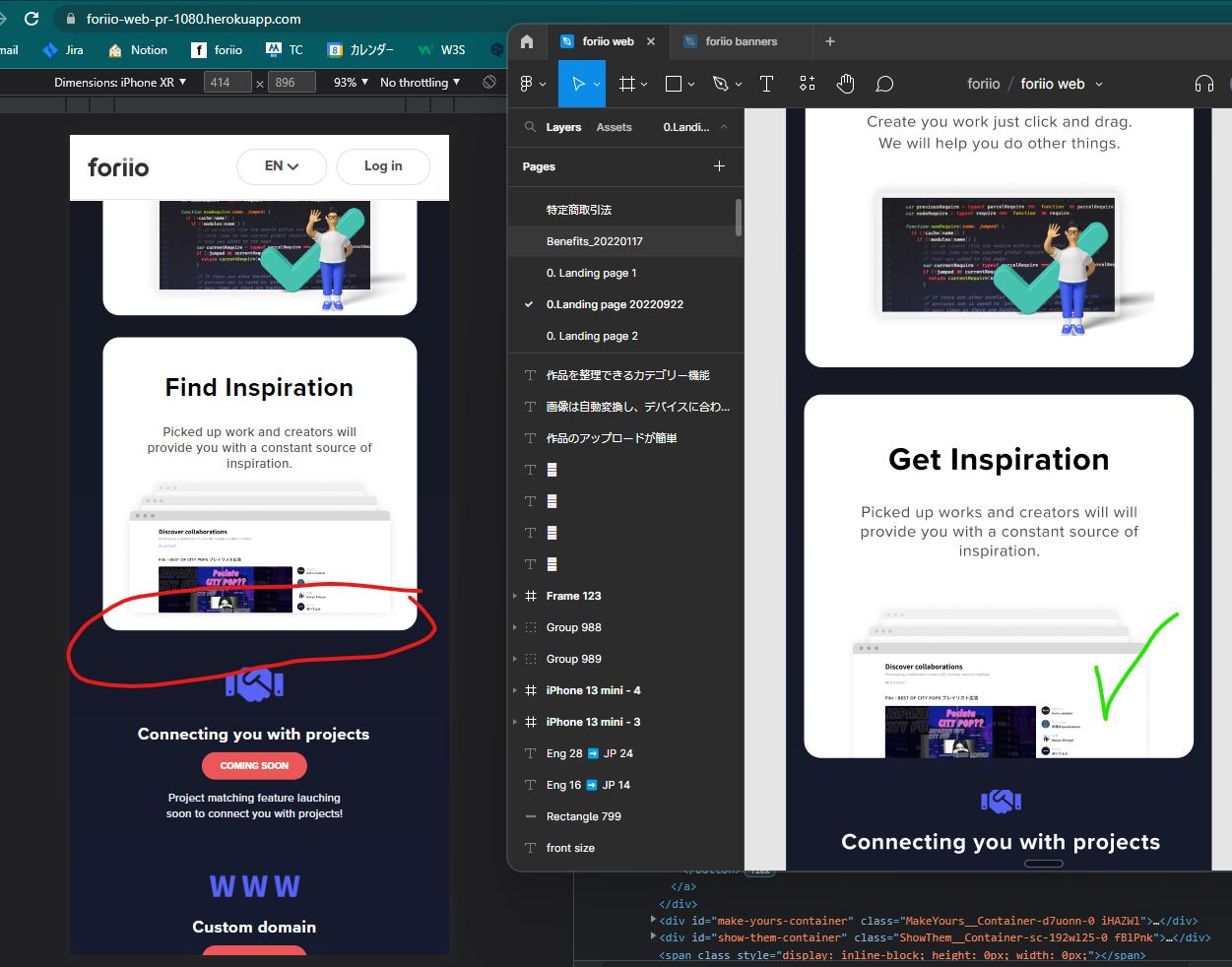Click the Resources components icon
1232x967 pixels.
pyautogui.click(x=808, y=84)
